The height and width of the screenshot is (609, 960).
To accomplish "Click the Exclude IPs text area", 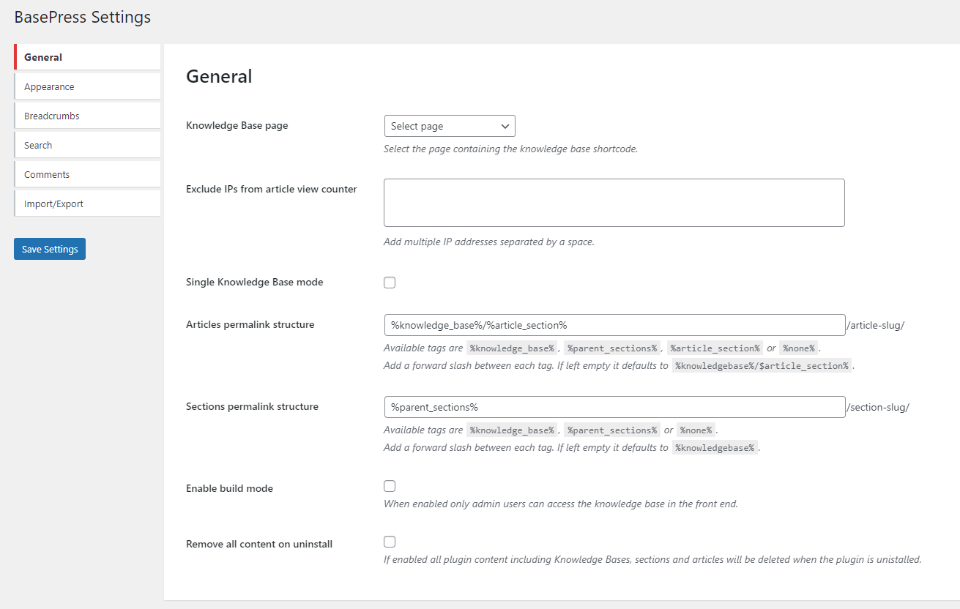I will pyautogui.click(x=613, y=201).
